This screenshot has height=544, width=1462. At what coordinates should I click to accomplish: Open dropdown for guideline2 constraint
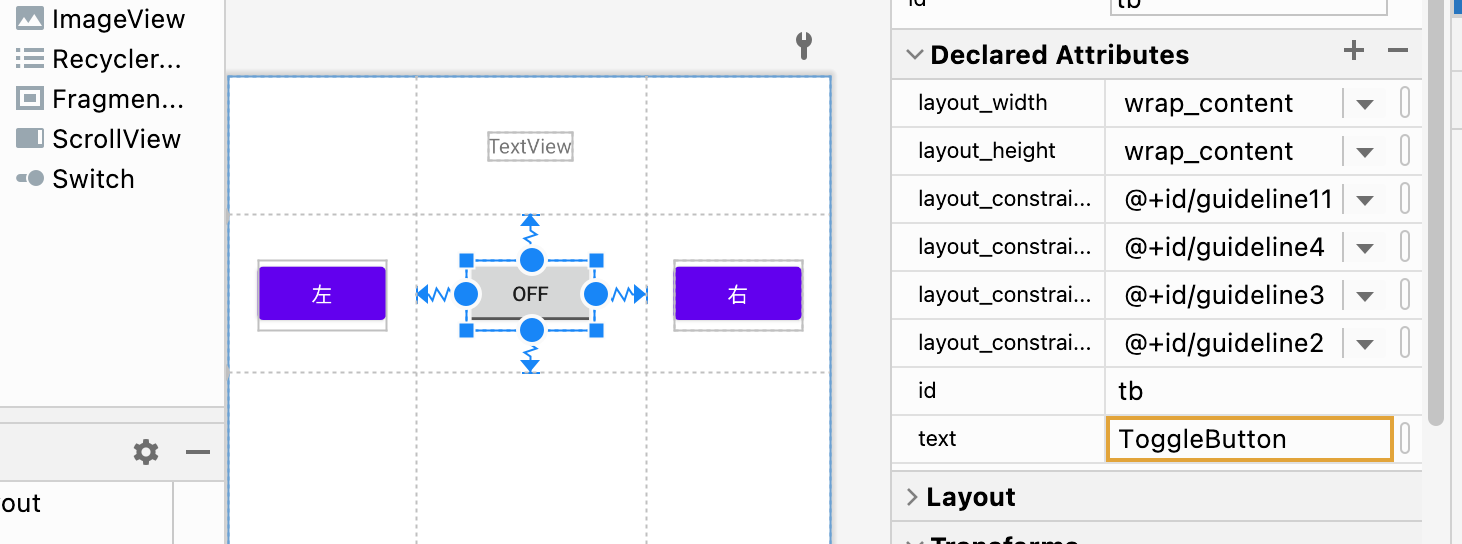(x=1365, y=344)
